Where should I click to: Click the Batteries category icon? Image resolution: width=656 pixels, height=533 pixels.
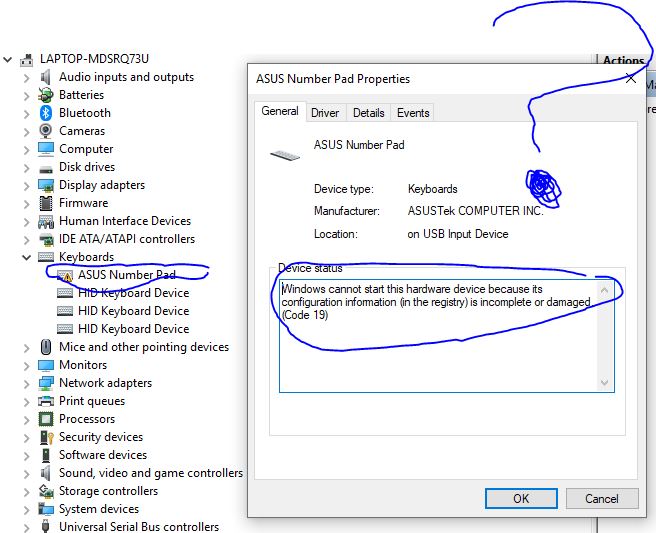pyautogui.click(x=46, y=95)
